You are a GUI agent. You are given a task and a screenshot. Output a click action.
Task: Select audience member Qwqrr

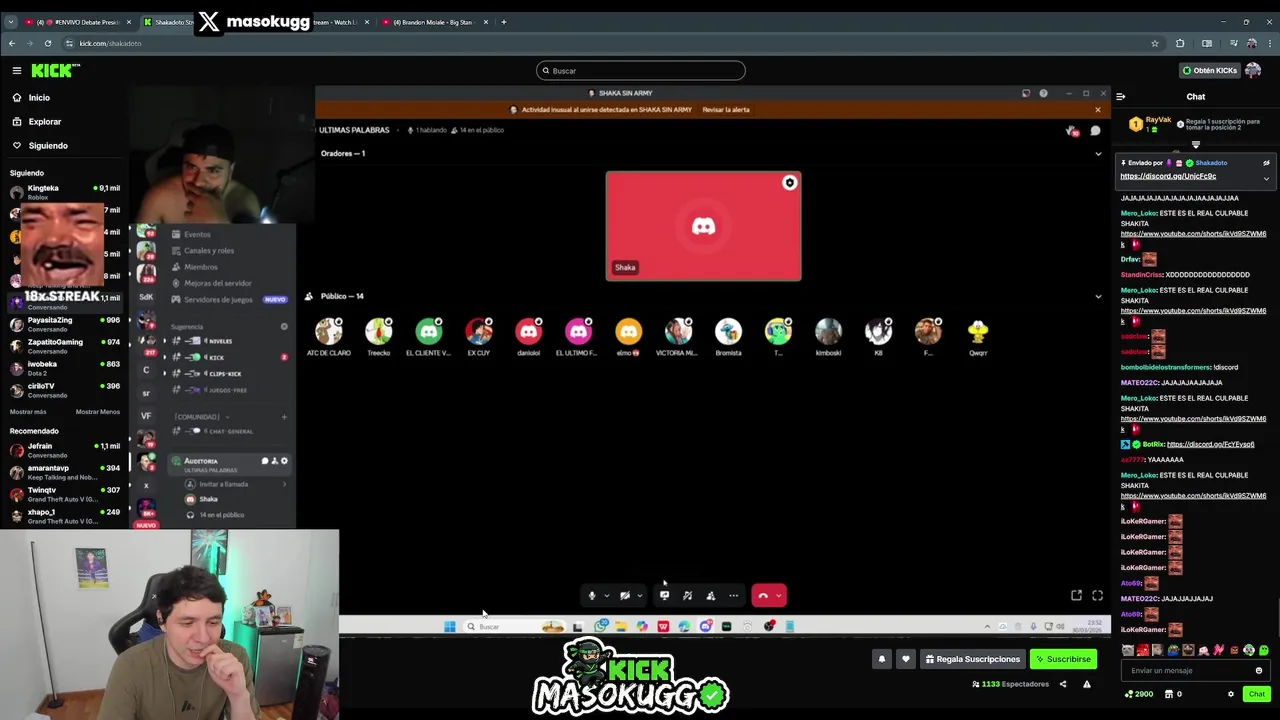(979, 337)
